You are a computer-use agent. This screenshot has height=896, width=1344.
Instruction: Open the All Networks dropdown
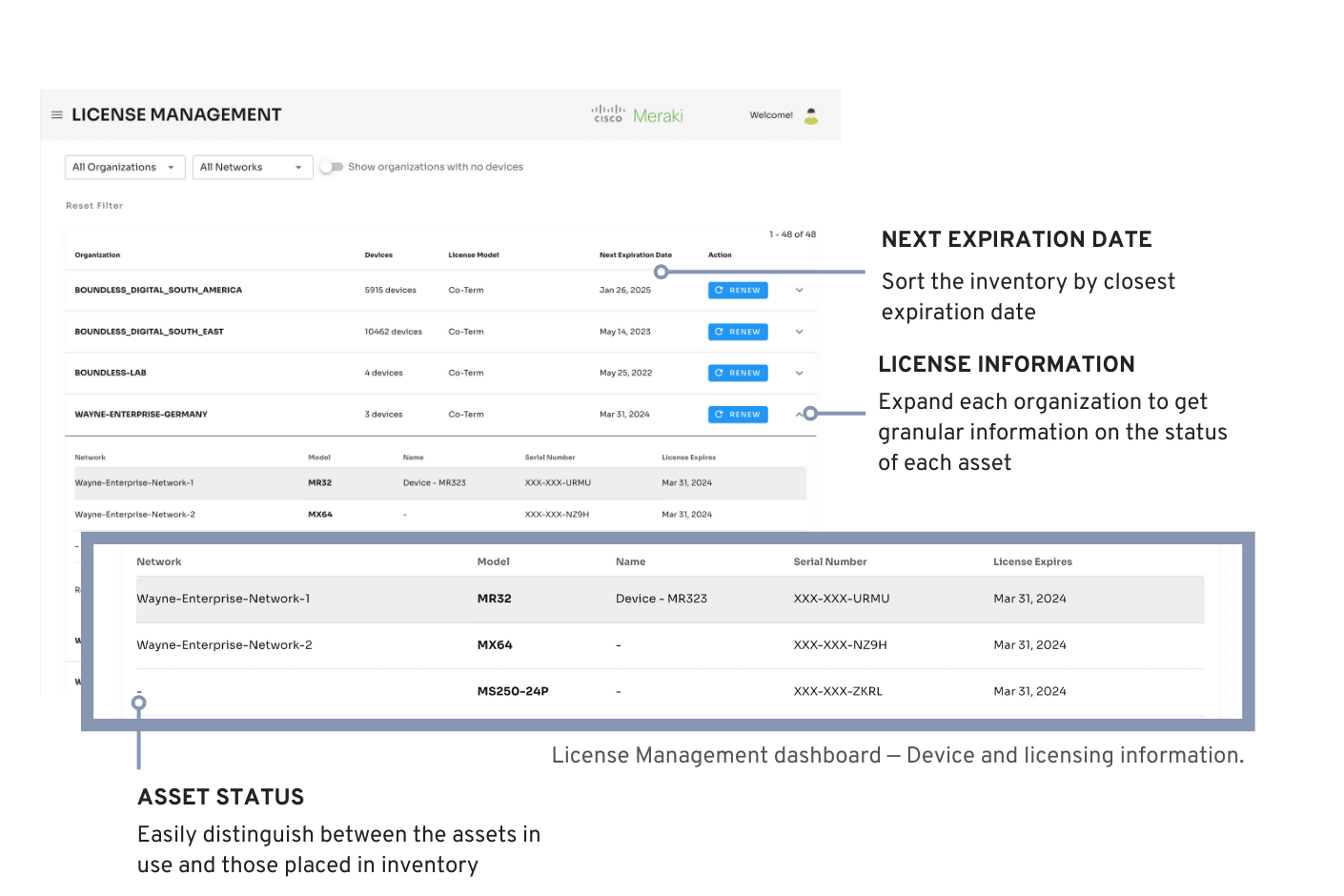click(x=252, y=167)
